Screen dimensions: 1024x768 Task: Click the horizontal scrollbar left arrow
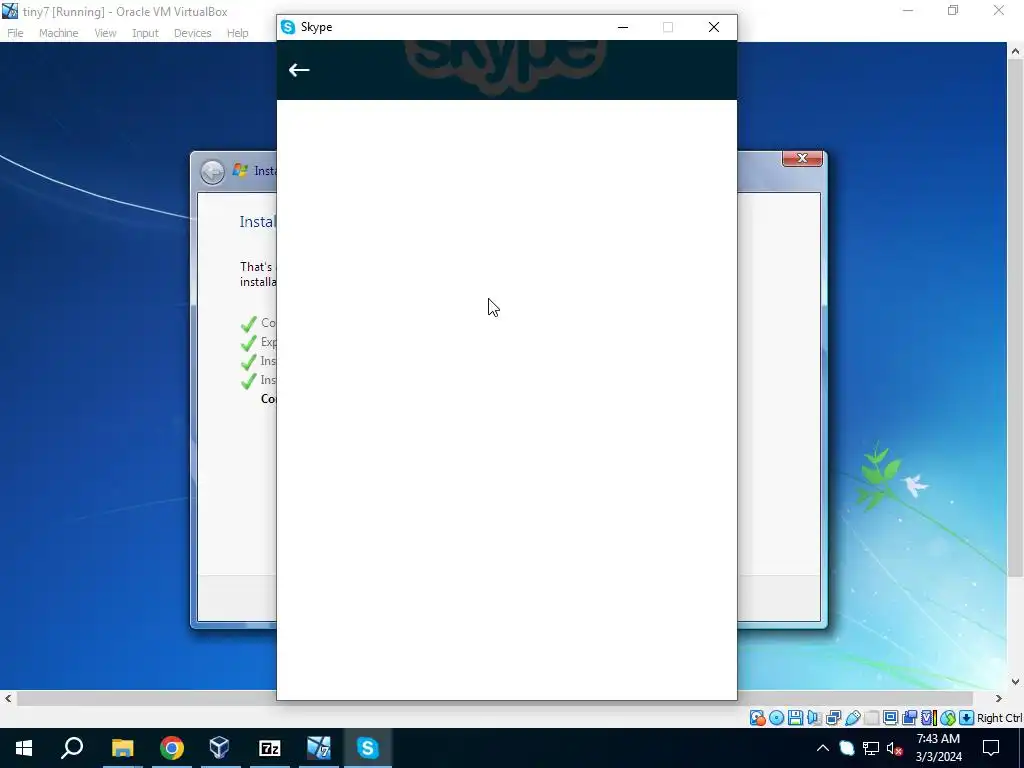pos(8,698)
